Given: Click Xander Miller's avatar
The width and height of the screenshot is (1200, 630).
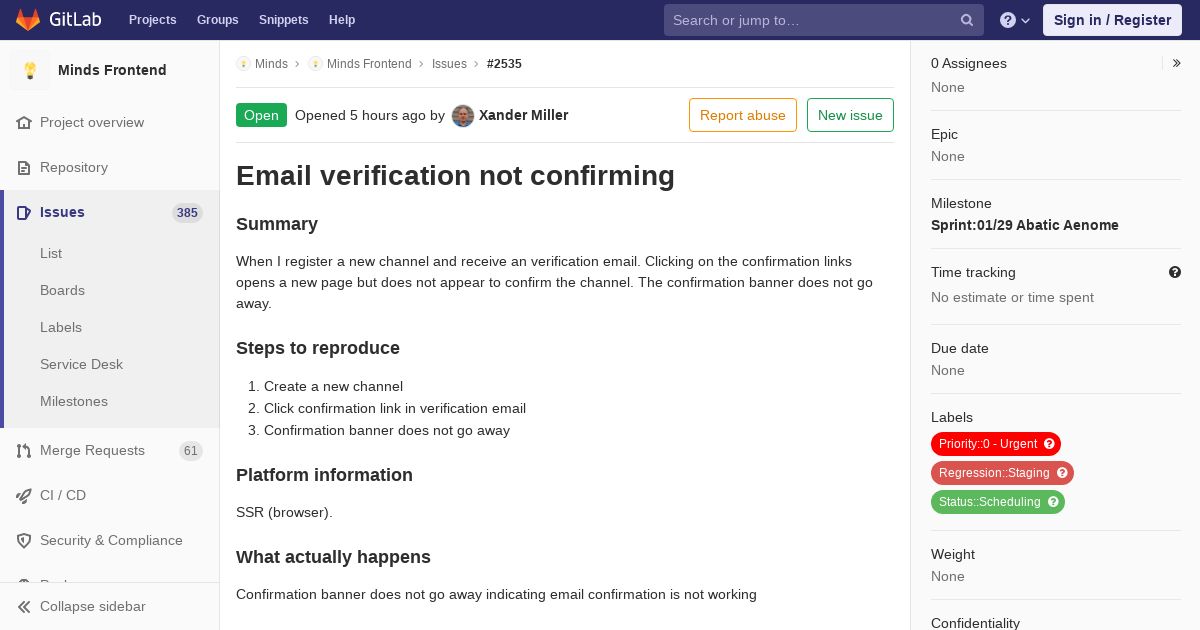Looking at the screenshot, I should pyautogui.click(x=463, y=116).
